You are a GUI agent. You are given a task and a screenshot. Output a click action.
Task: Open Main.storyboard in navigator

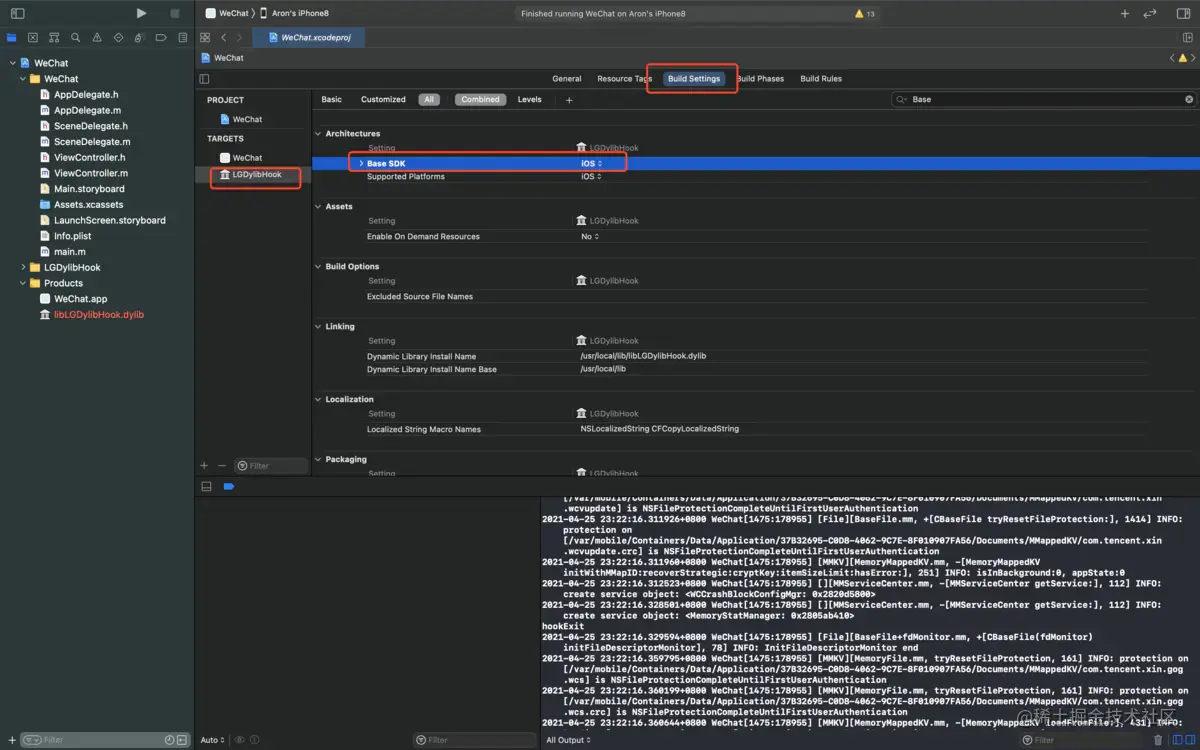click(x=89, y=188)
